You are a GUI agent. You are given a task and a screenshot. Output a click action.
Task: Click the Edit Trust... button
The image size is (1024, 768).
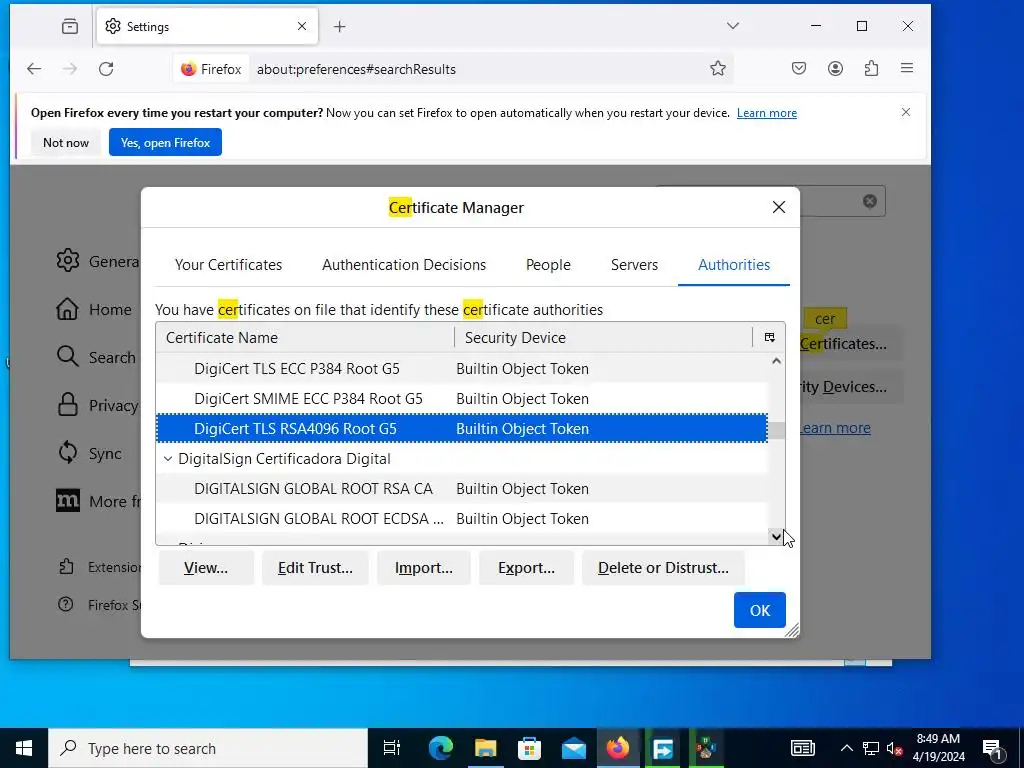(x=315, y=568)
